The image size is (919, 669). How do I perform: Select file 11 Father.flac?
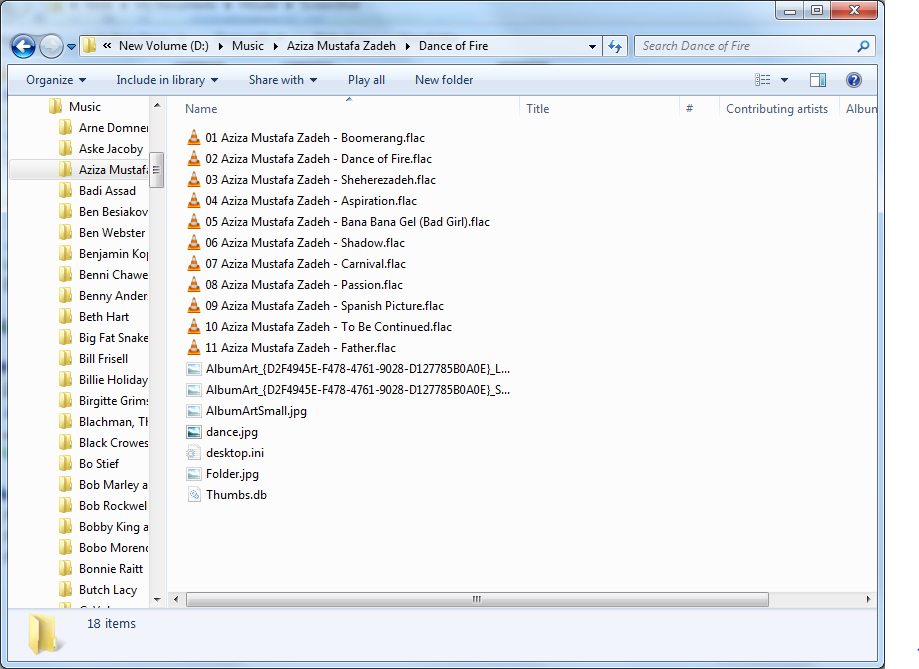[x=300, y=348]
